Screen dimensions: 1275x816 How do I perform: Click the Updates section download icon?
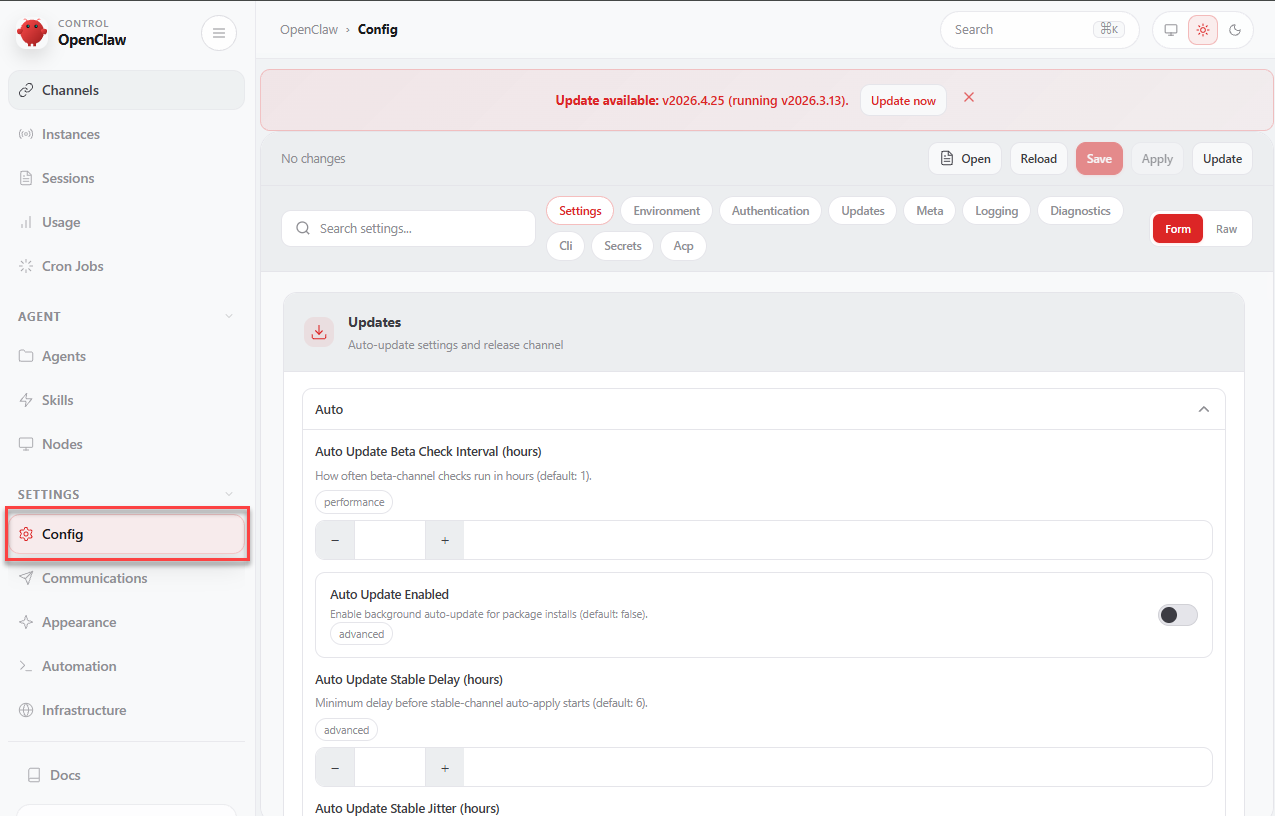pos(319,333)
